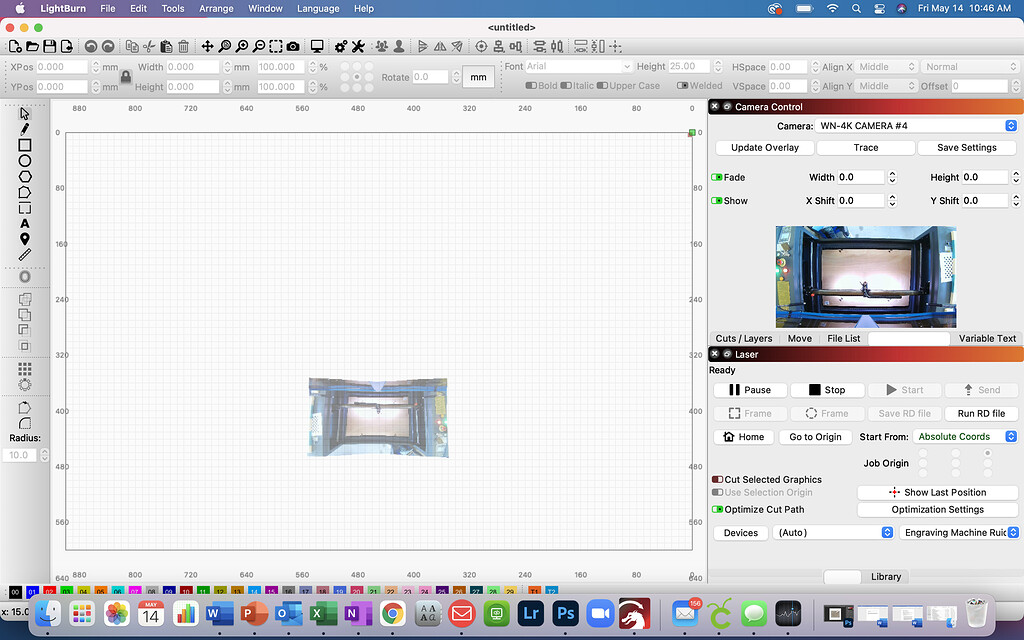Enable the Cut Selected Graphics option
The width and height of the screenshot is (1024, 640).
pyautogui.click(x=715, y=479)
